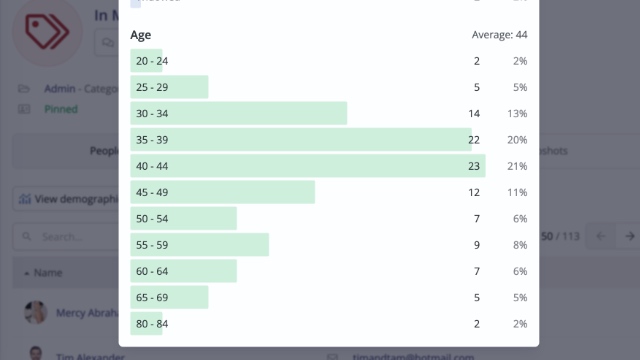Click the chart icon in View demographics
The height and width of the screenshot is (360, 640).
[25, 199]
